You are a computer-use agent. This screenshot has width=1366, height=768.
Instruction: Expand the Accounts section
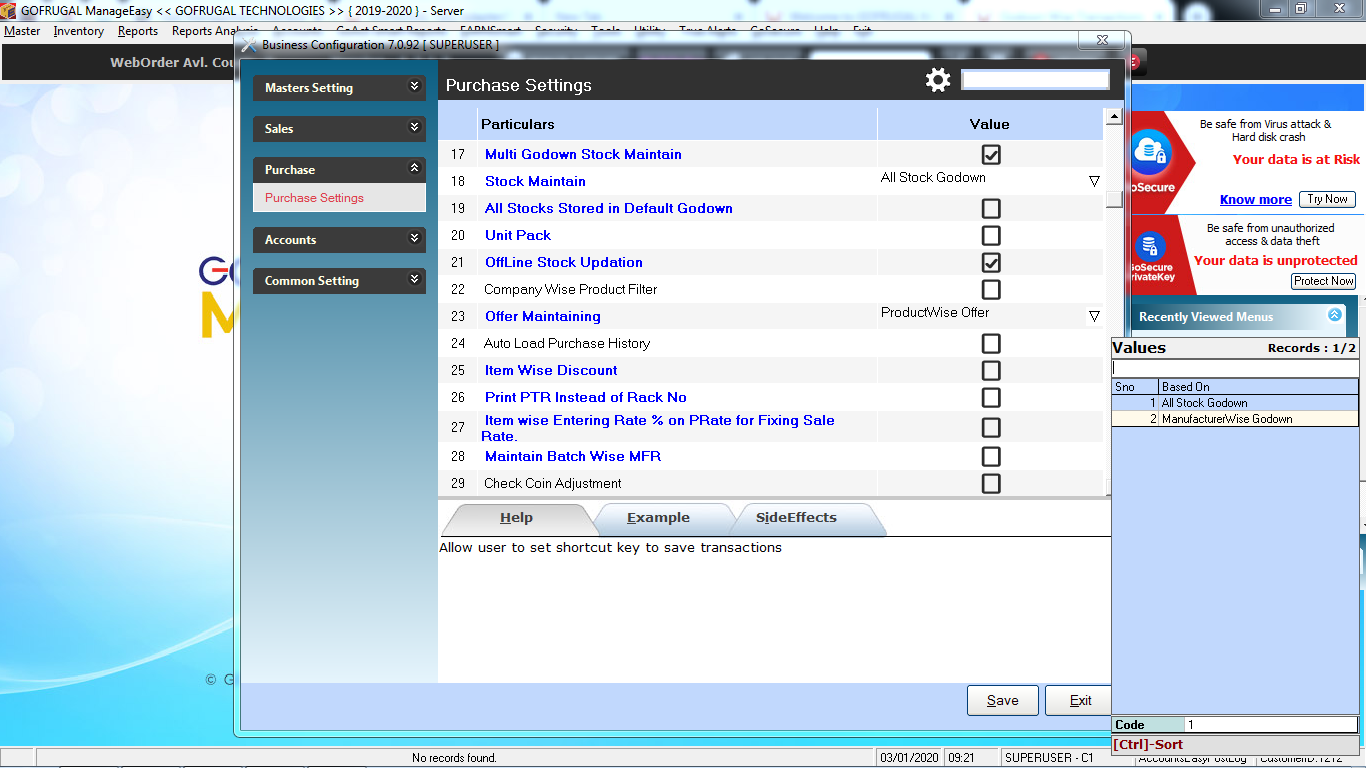pyautogui.click(x=339, y=240)
